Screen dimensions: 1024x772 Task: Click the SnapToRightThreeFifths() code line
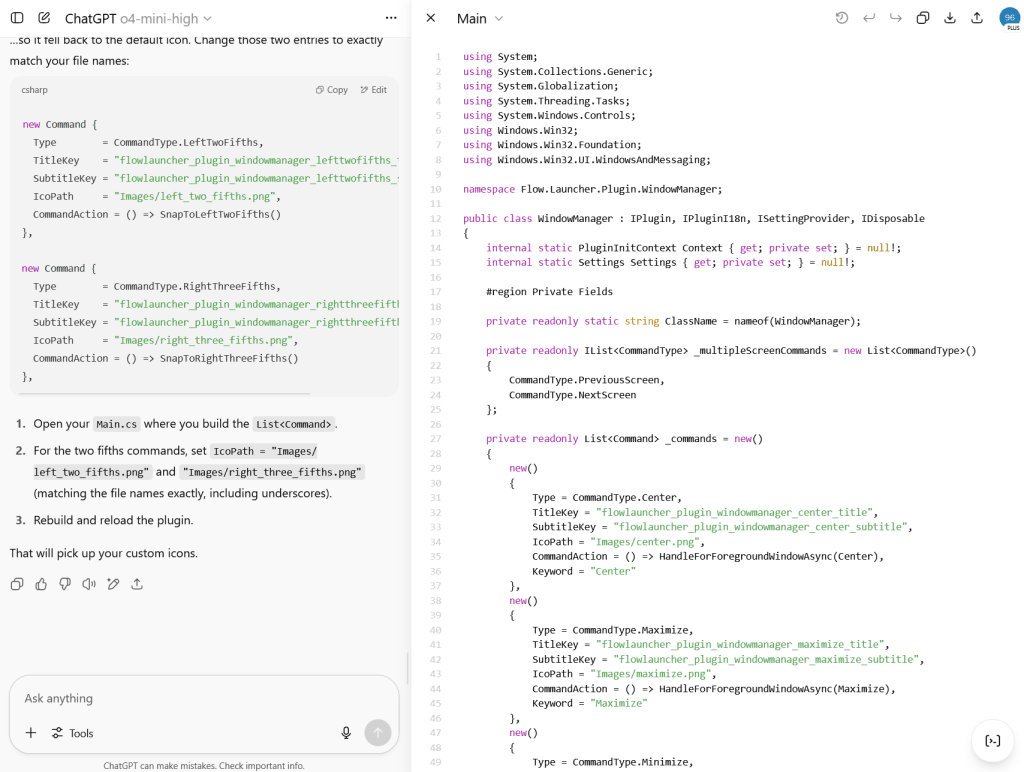click(x=165, y=359)
